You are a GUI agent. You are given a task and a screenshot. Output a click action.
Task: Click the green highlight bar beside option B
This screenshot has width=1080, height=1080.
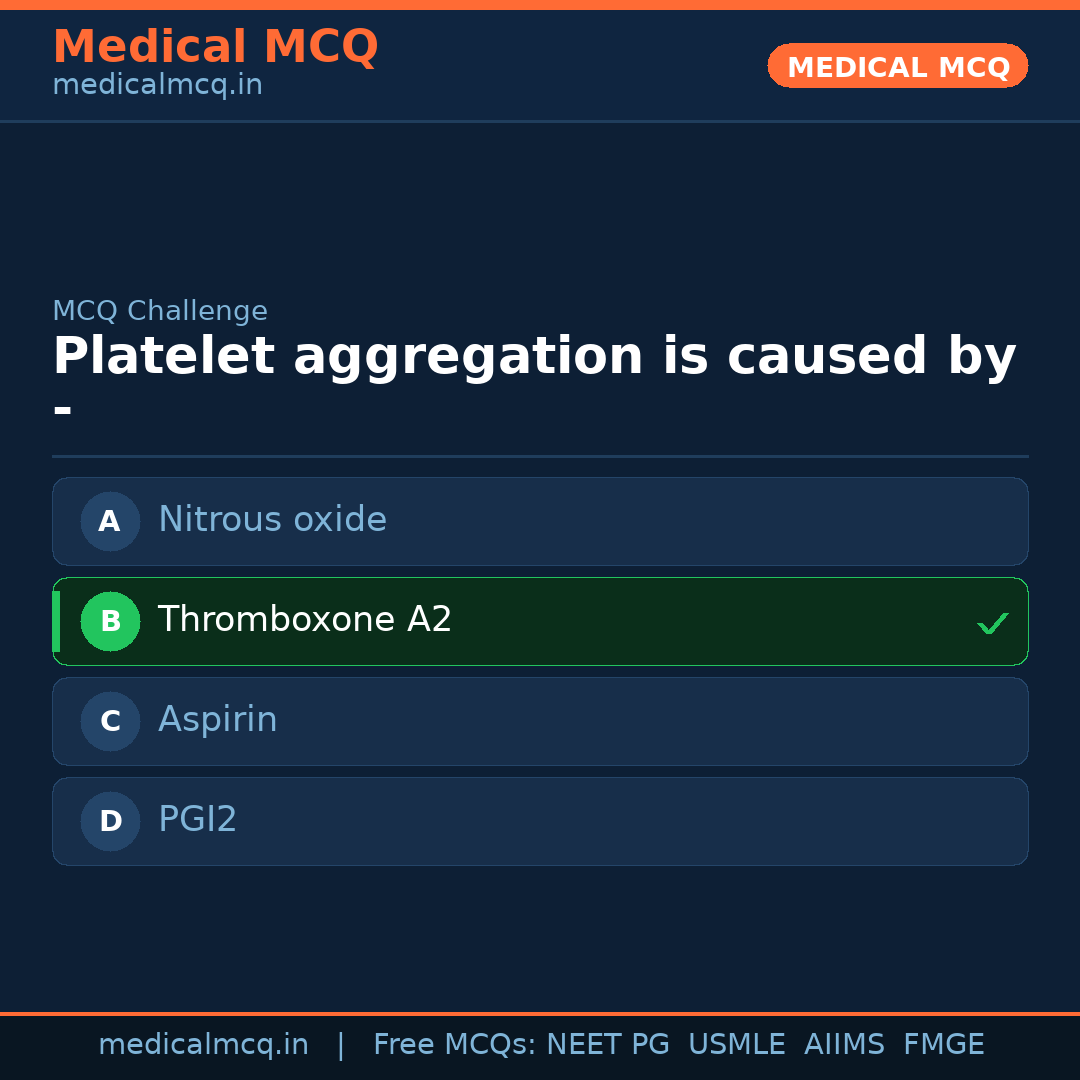point(56,621)
